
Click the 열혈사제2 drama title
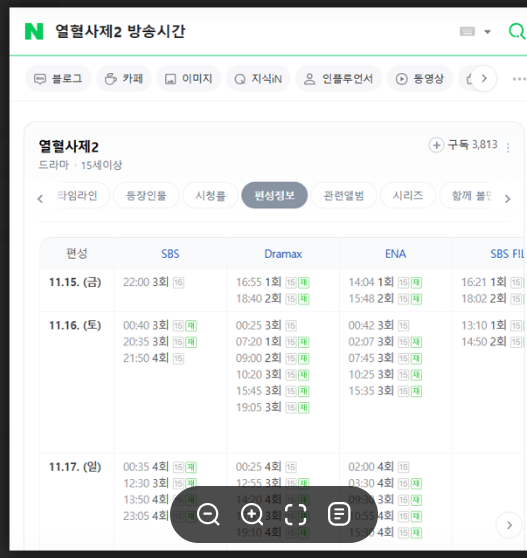point(68,146)
